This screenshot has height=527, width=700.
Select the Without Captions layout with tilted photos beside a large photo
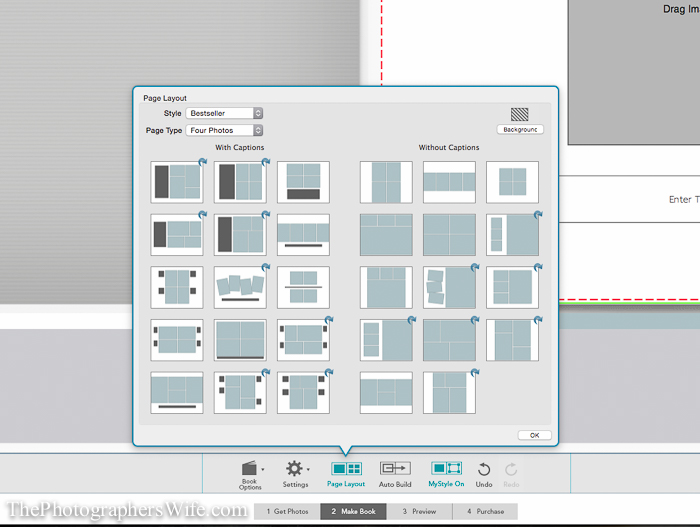pyautogui.click(x=450, y=288)
